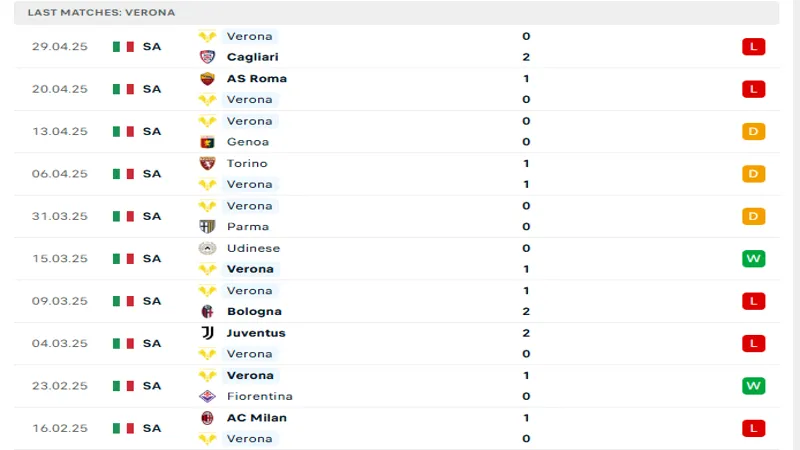
Task: Click the green W badge for Udinese match
Action: pyautogui.click(x=753, y=259)
